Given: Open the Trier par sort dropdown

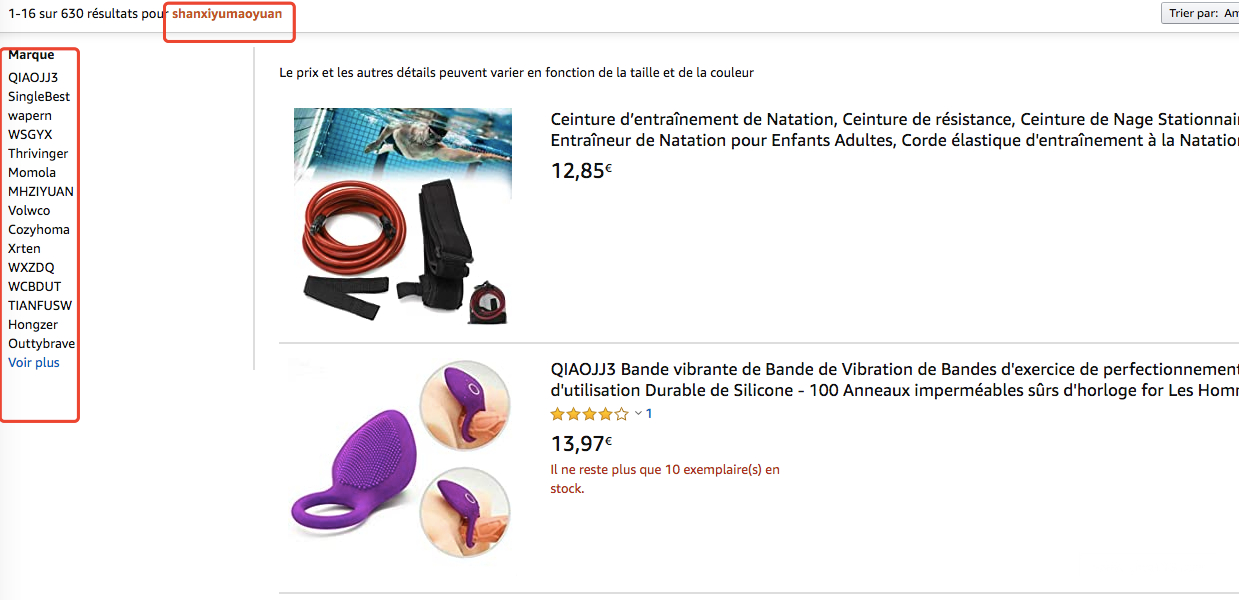Looking at the screenshot, I should click(1200, 14).
